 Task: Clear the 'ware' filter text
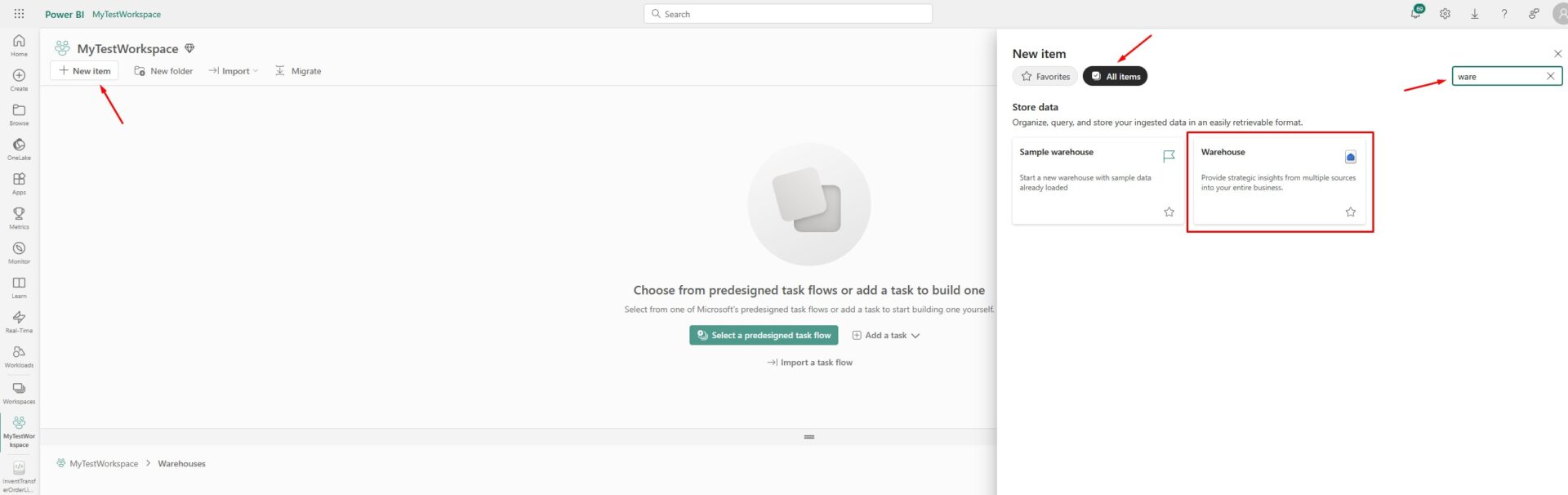(x=1550, y=76)
